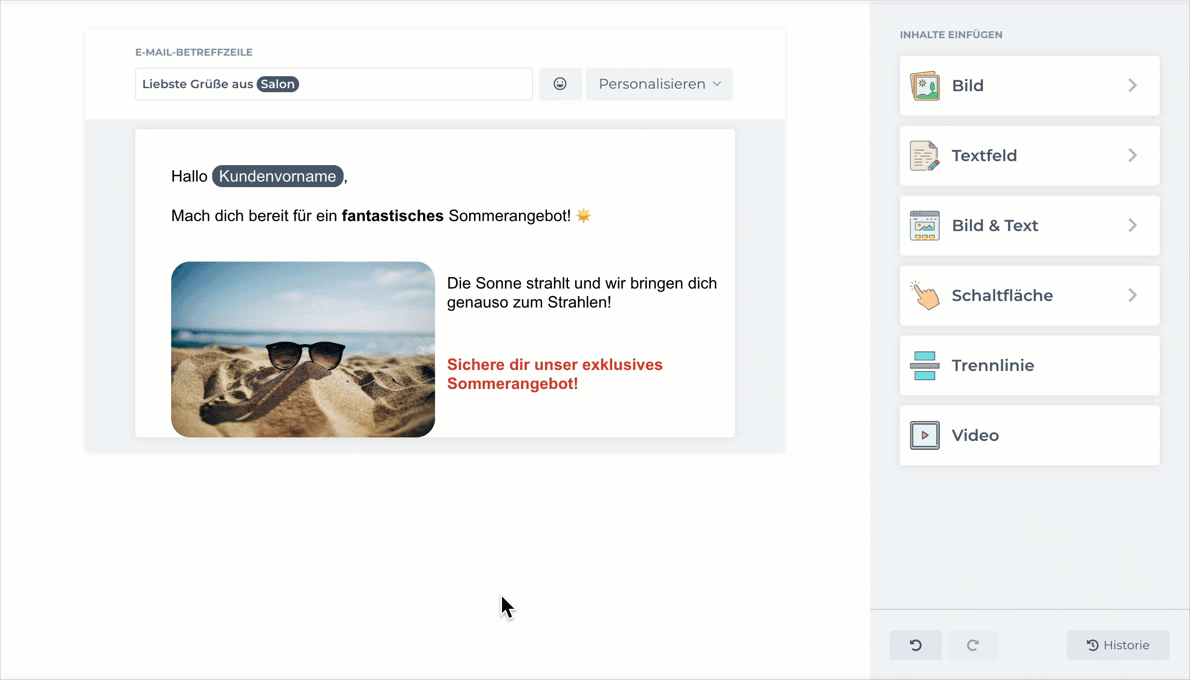Click the Bild & Text layout icon
Viewport: 1190px width, 680px height.
924,225
